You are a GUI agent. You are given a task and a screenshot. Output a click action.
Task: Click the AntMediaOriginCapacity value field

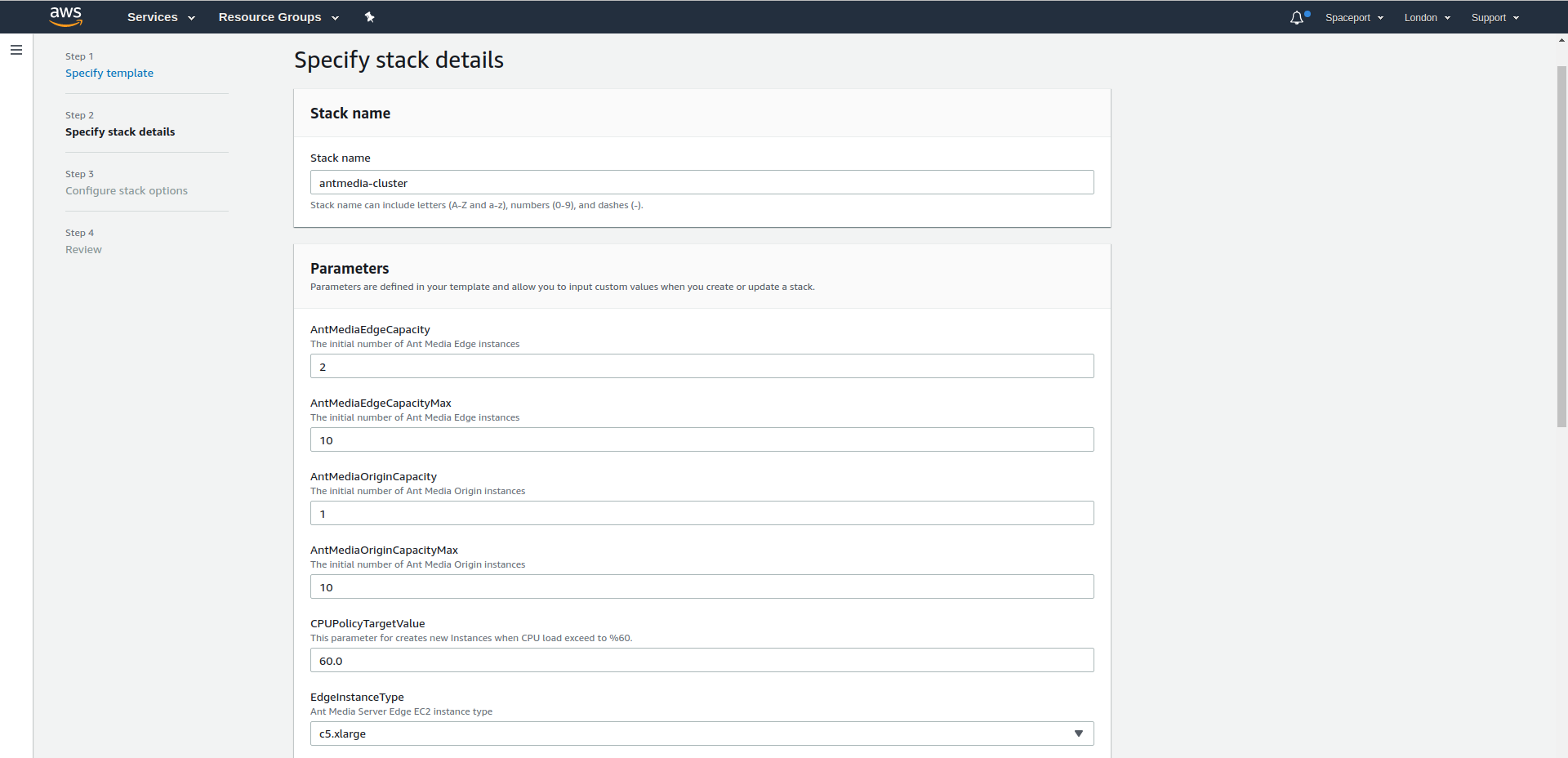[x=702, y=513]
